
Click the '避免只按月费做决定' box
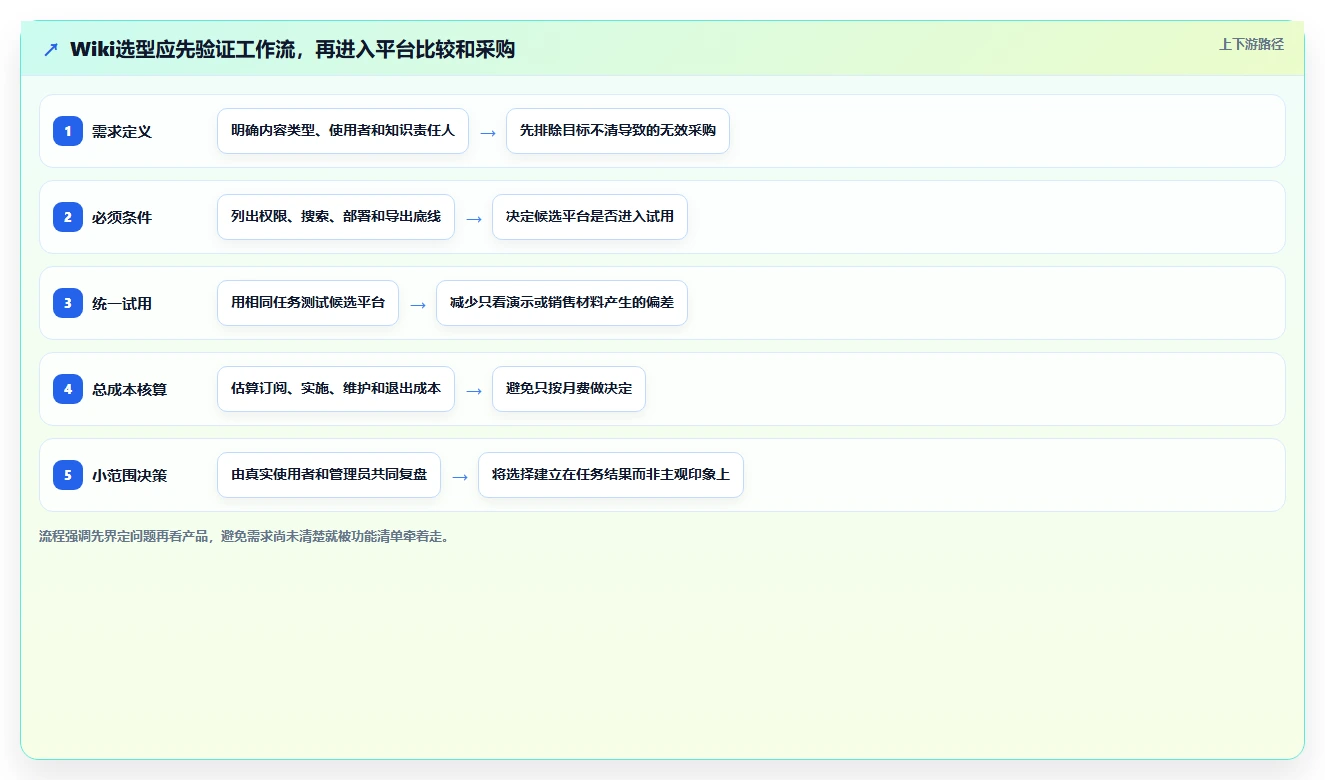tap(569, 389)
